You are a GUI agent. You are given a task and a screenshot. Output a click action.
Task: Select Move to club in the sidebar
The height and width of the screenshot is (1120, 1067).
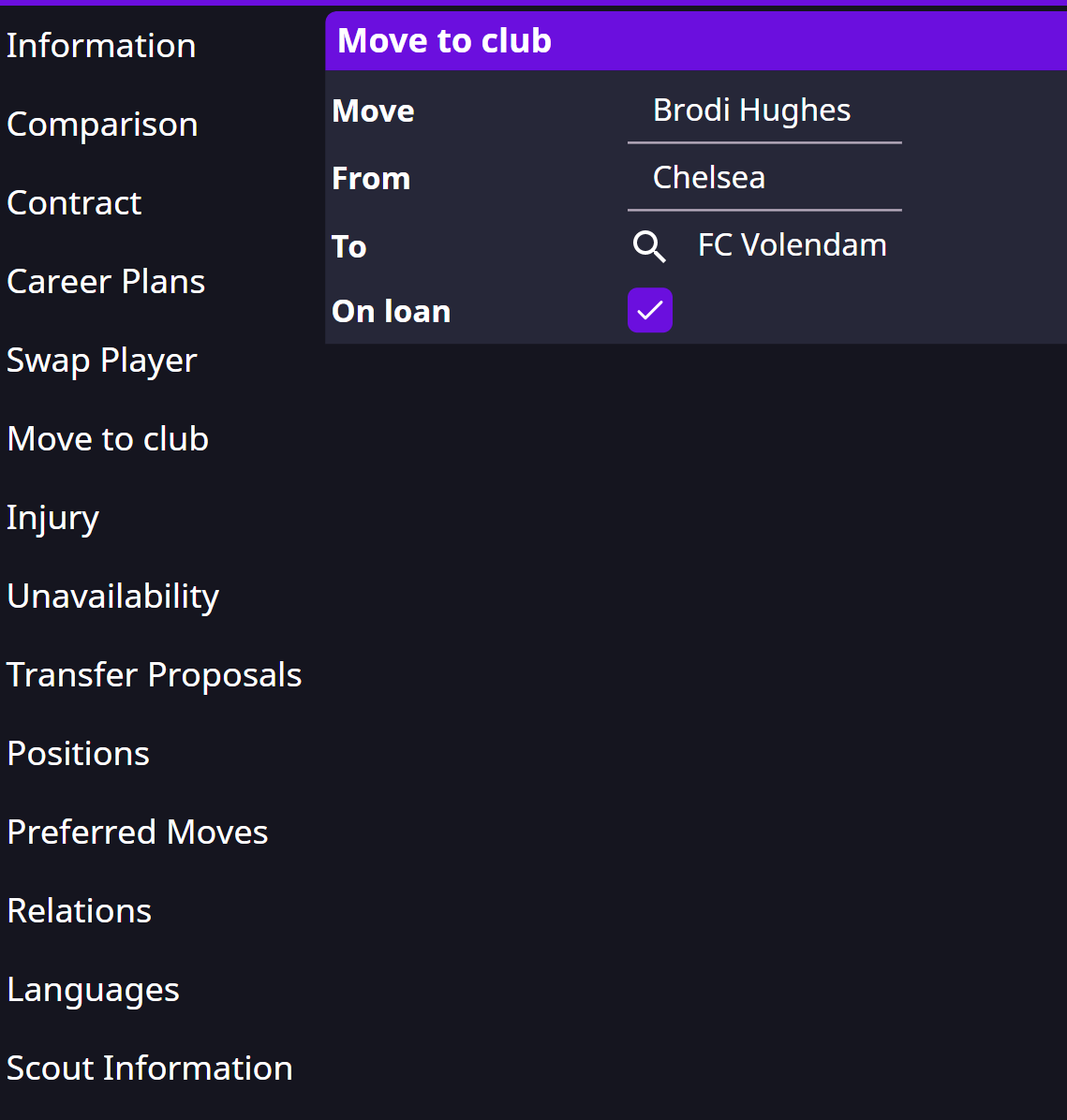pyautogui.click(x=108, y=438)
